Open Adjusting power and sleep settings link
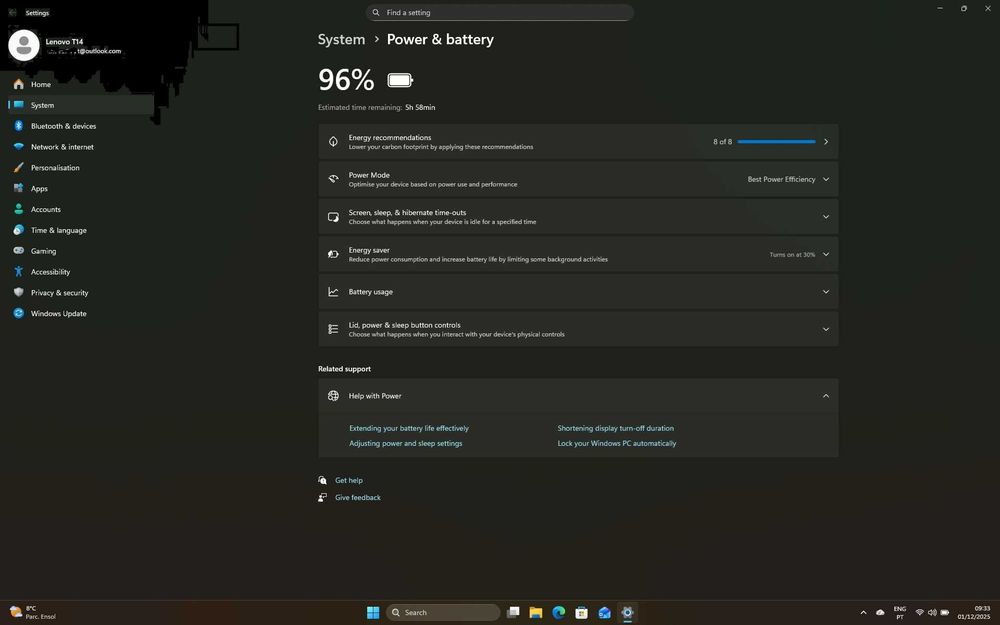 pos(406,443)
